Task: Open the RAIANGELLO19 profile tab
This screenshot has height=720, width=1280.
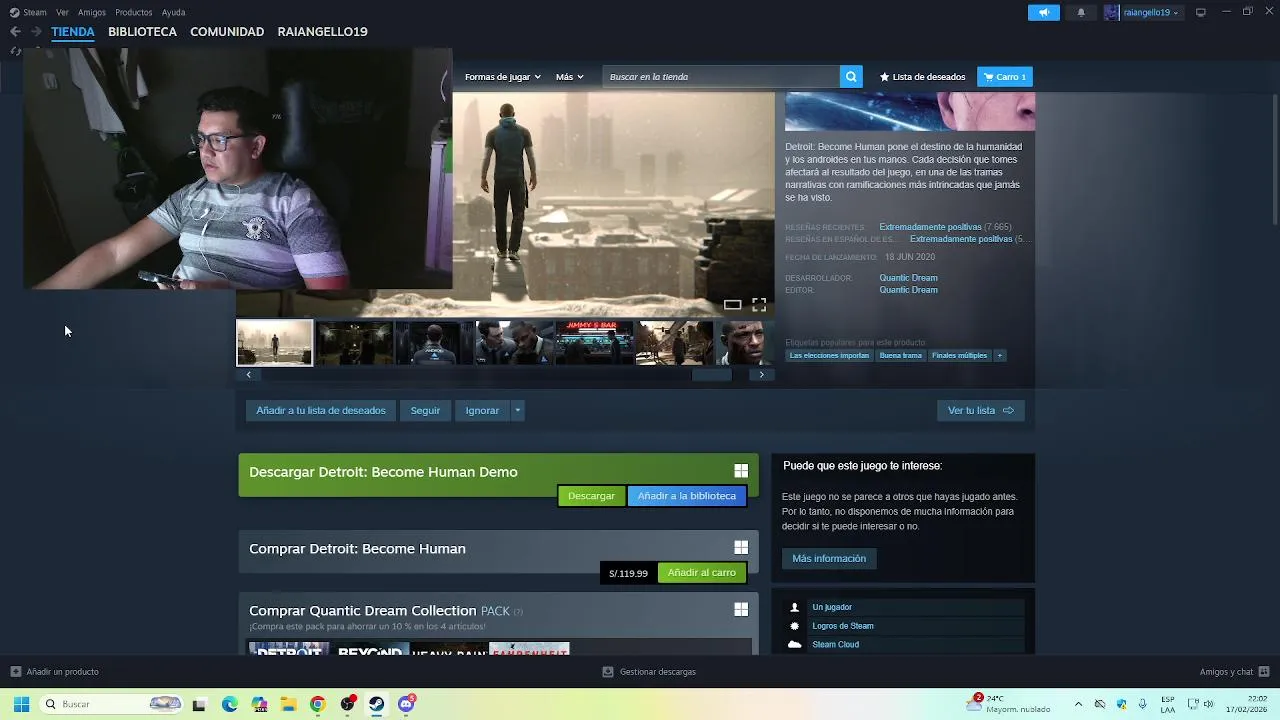Action: tap(322, 32)
